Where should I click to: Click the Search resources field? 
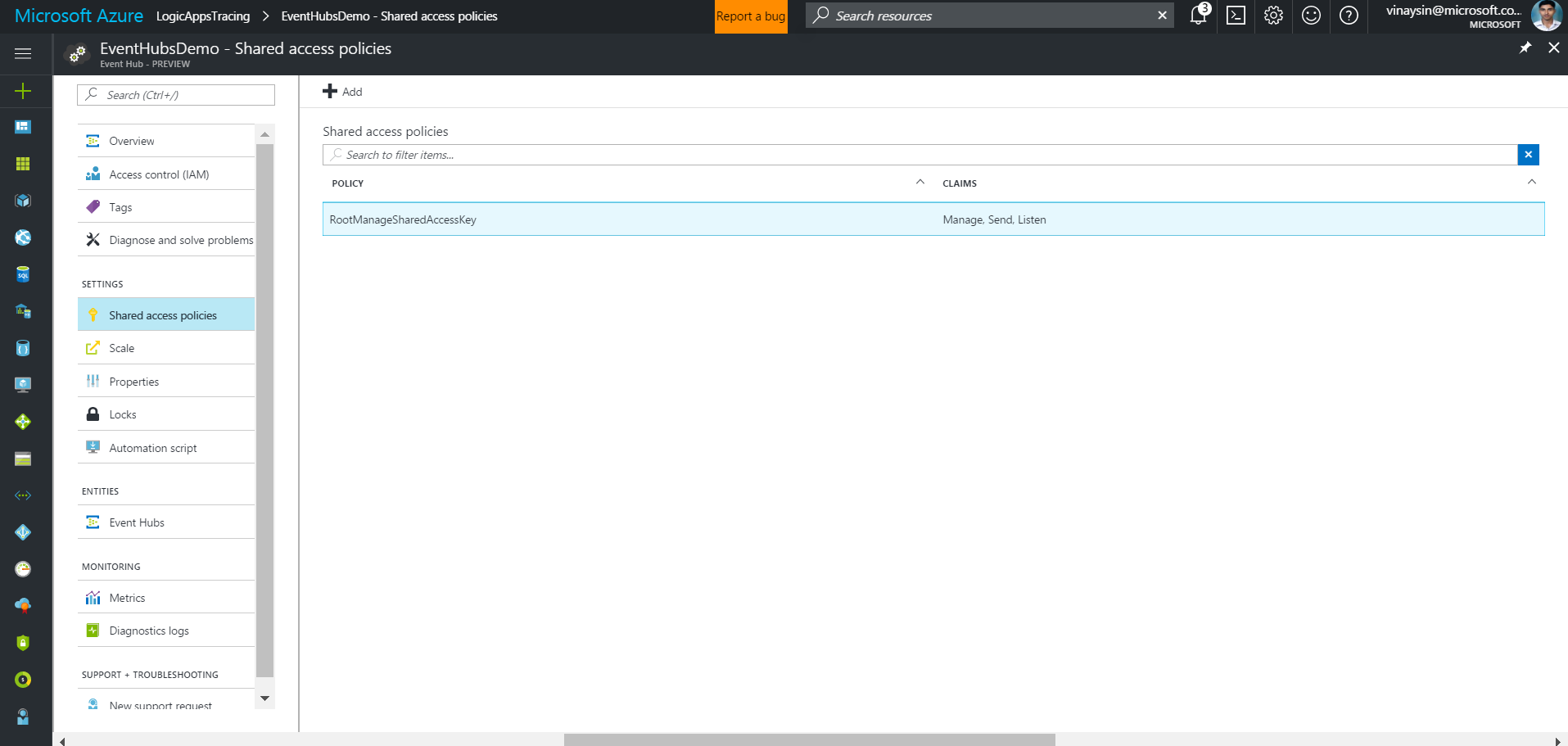click(x=989, y=16)
